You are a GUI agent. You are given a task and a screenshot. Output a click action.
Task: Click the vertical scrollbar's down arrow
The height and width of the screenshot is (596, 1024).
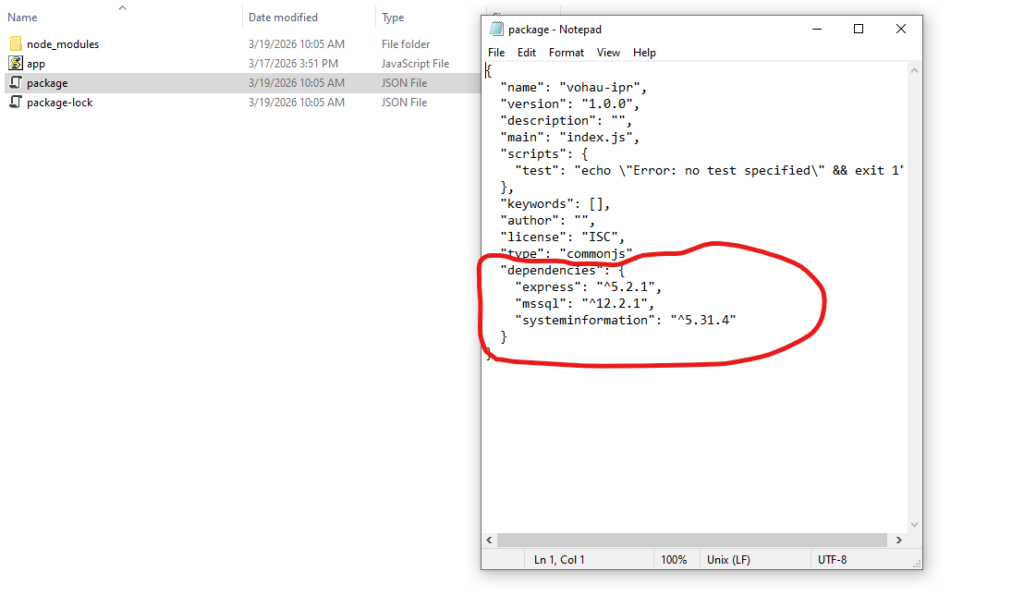coord(913,523)
